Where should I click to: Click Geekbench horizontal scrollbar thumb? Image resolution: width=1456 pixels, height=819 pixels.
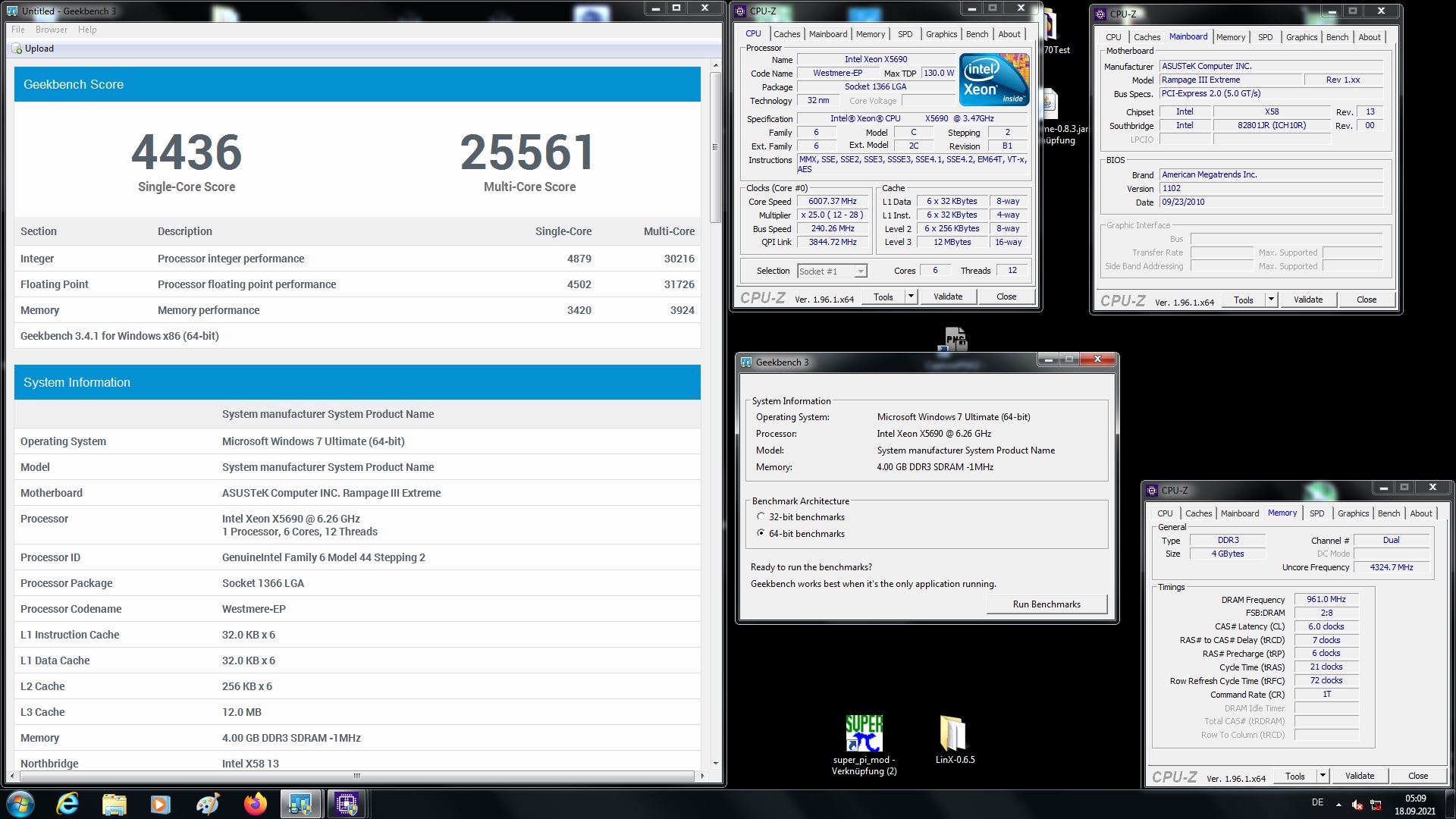coord(356,776)
